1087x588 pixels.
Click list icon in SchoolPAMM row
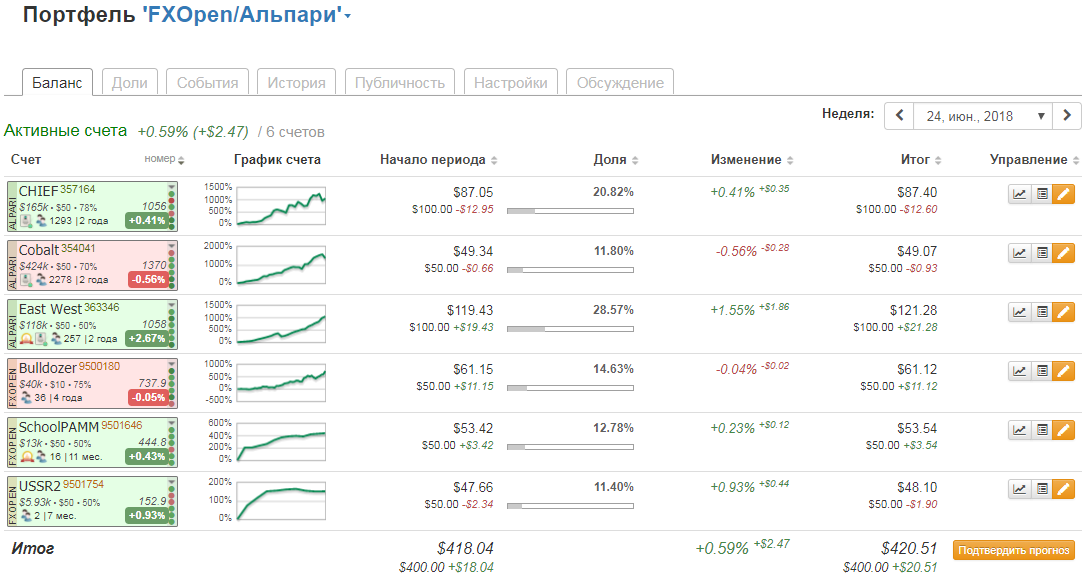pos(1041,430)
